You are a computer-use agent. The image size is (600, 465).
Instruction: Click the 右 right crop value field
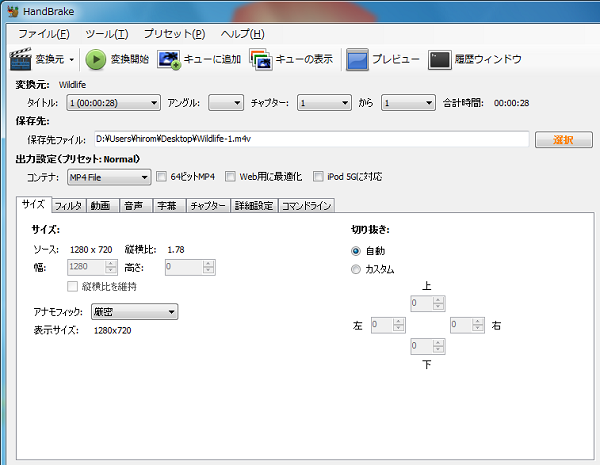coord(461,325)
